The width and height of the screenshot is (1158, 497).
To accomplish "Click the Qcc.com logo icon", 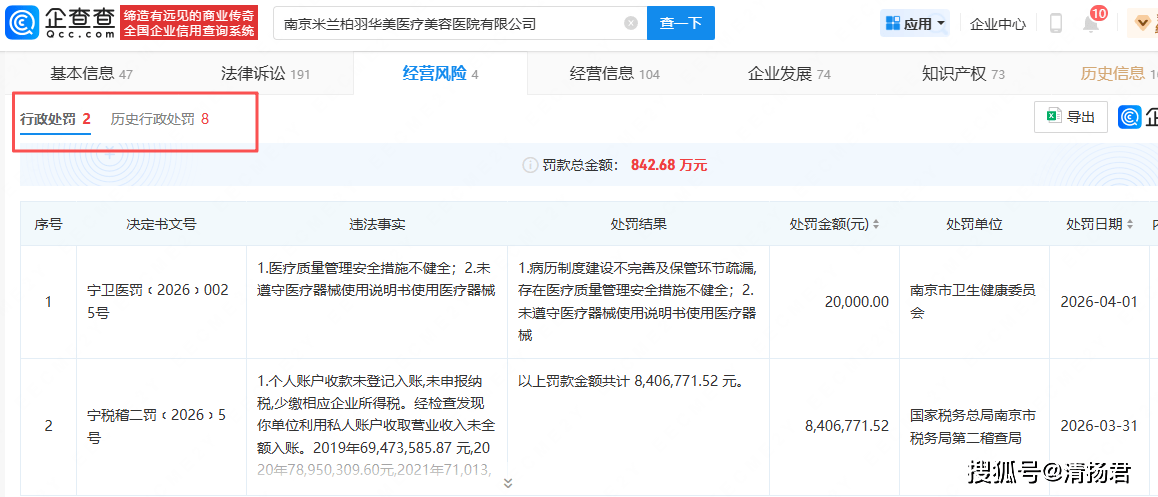I will (21, 22).
